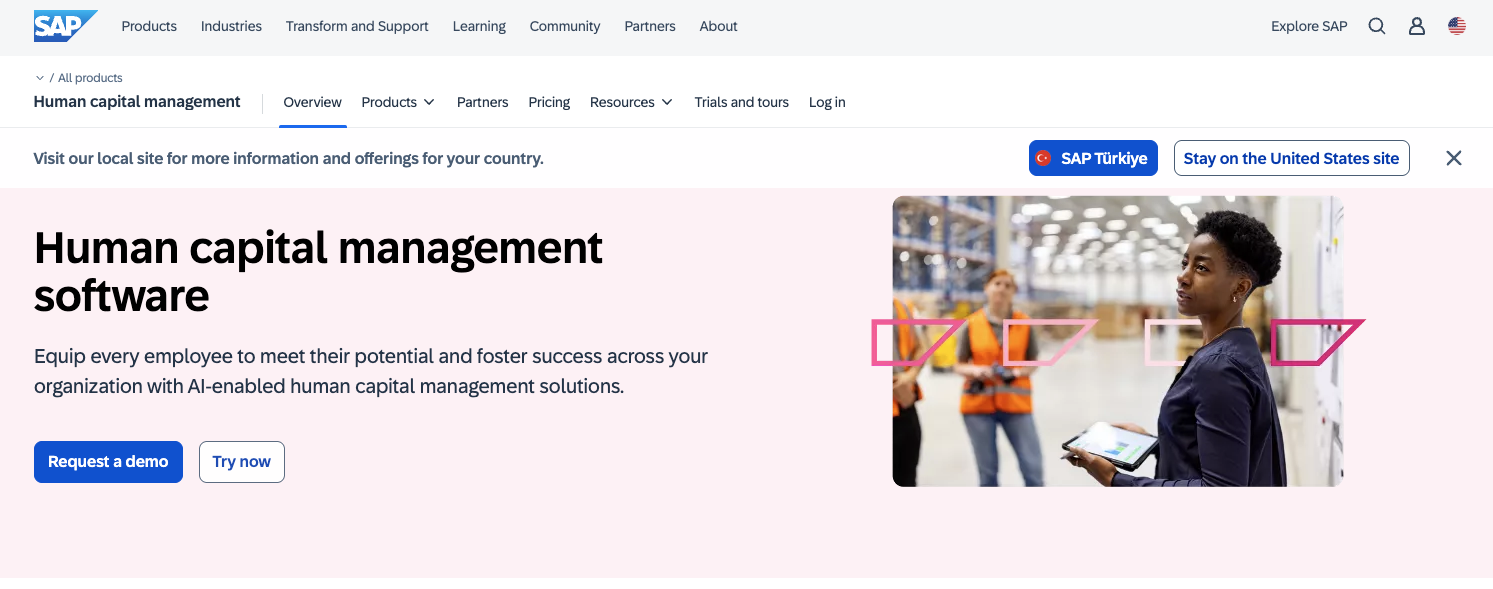
Task: Click the Try now button
Action: point(242,462)
